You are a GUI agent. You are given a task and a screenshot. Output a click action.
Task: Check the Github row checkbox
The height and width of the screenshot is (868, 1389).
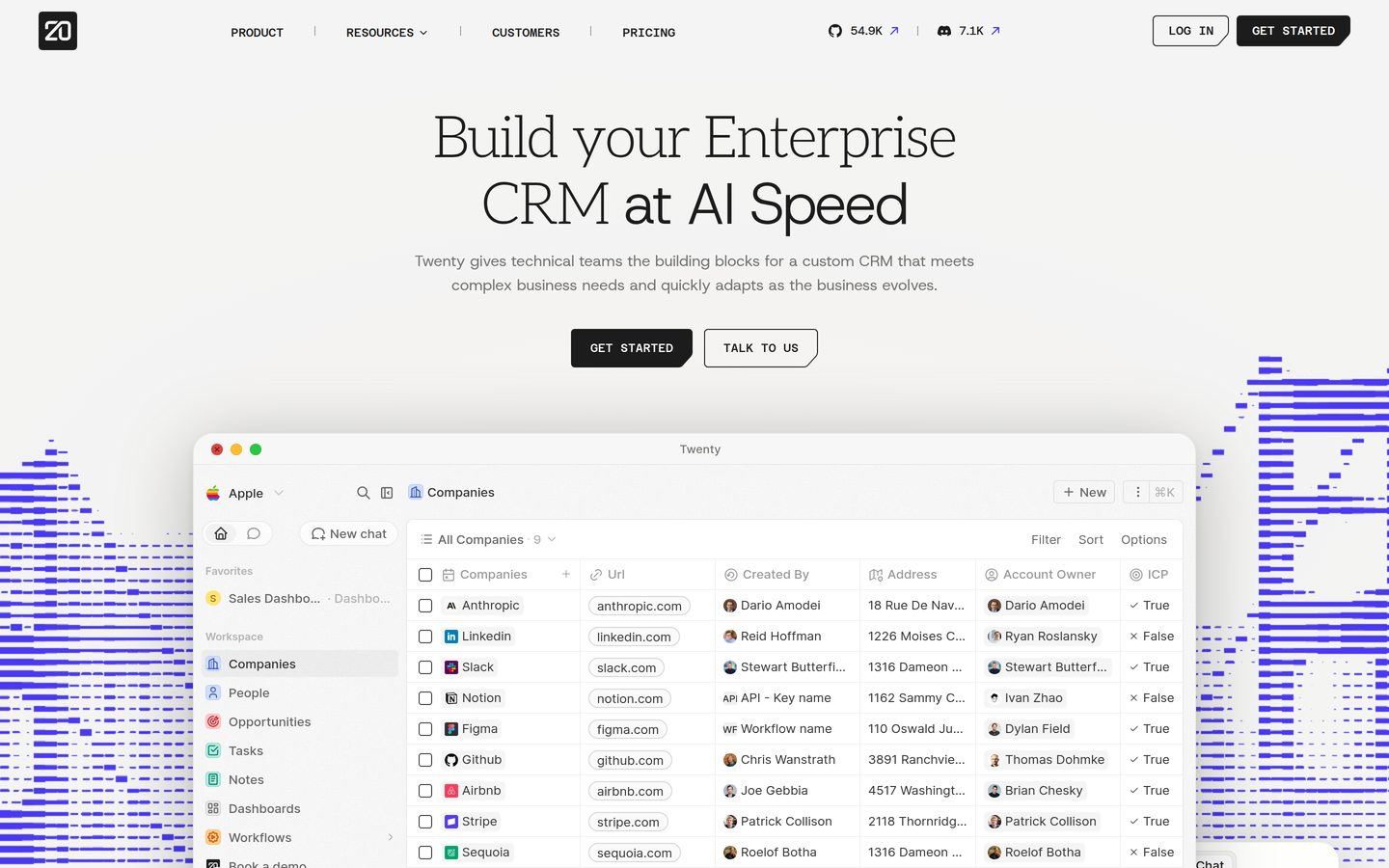pos(425,760)
